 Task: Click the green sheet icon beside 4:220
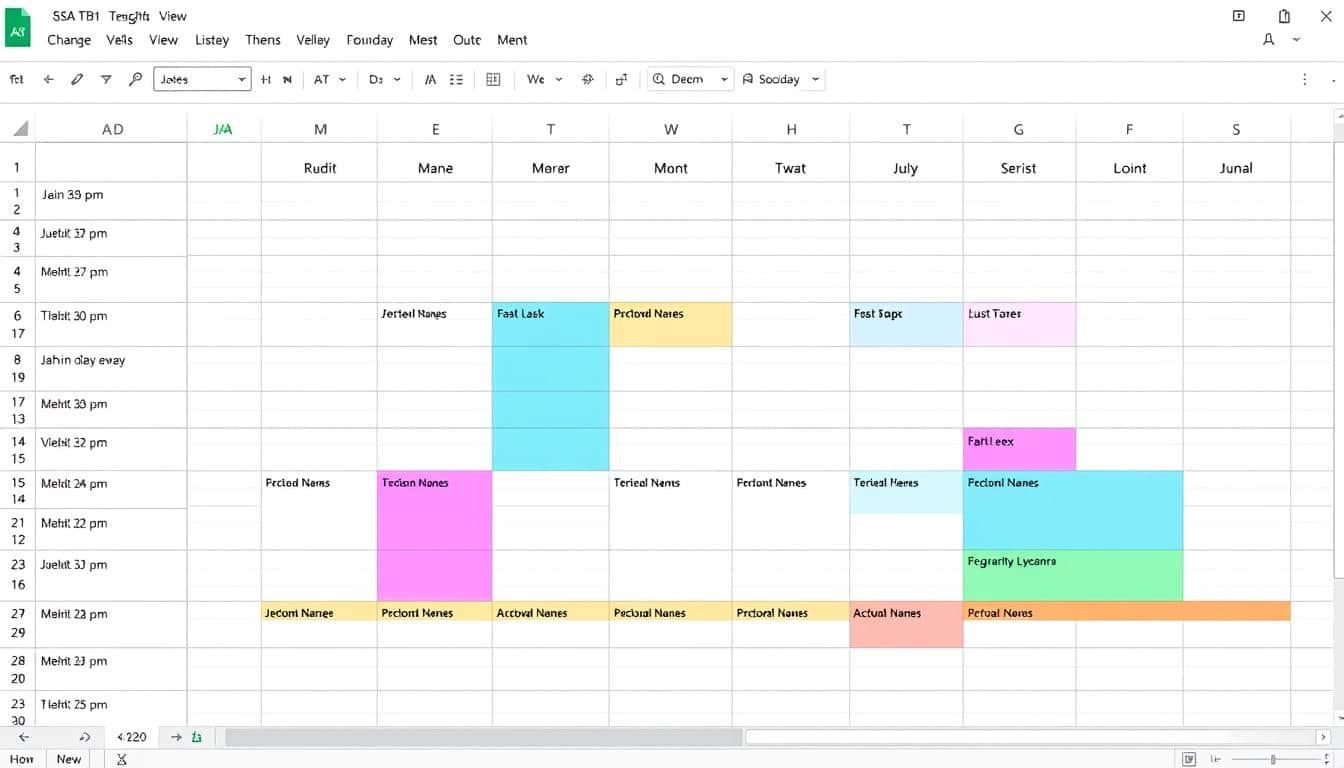[x=197, y=737]
